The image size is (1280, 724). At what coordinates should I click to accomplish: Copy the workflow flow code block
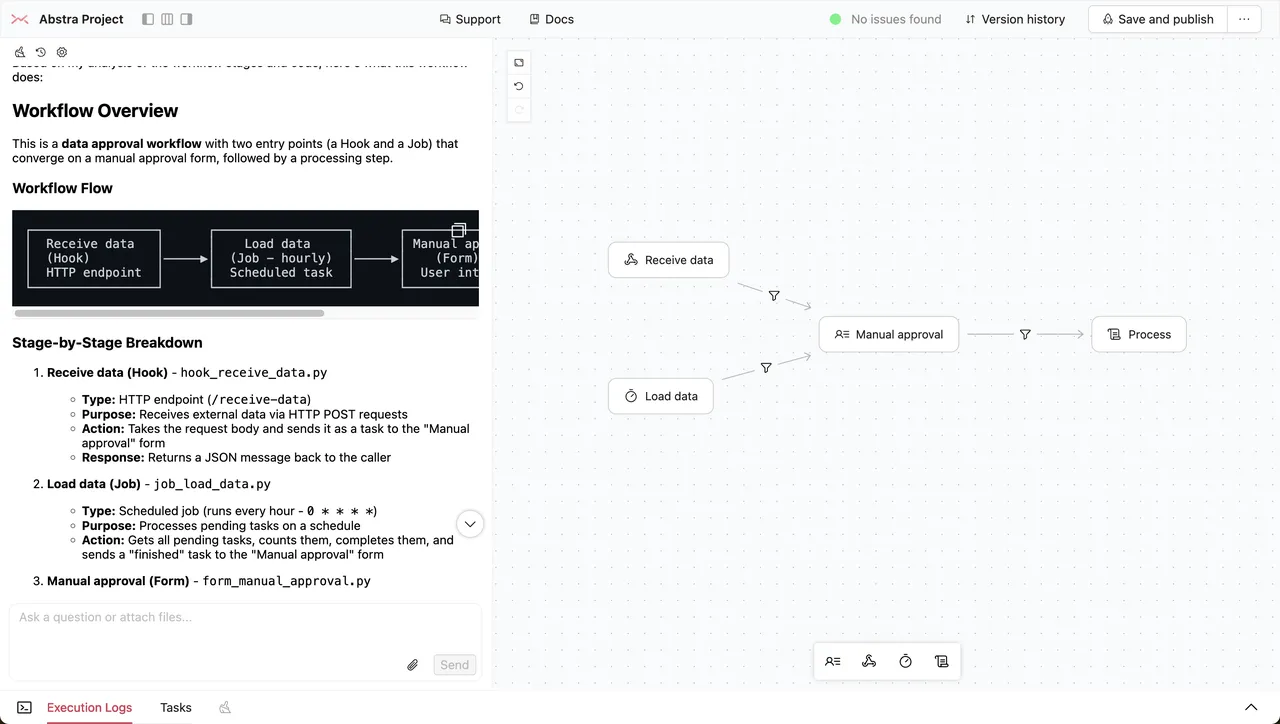459,230
